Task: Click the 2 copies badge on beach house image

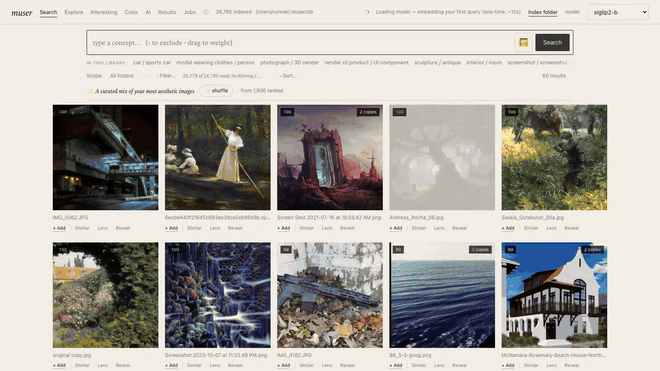Action: coord(593,249)
